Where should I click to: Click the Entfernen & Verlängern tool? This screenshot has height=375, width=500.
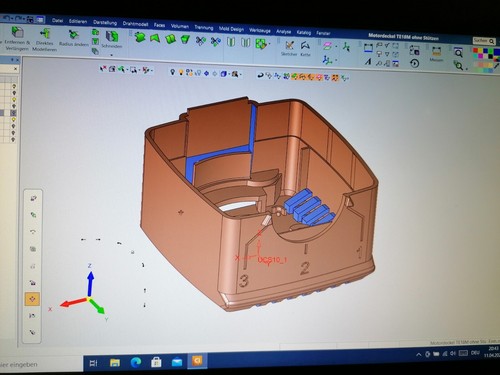[17, 38]
